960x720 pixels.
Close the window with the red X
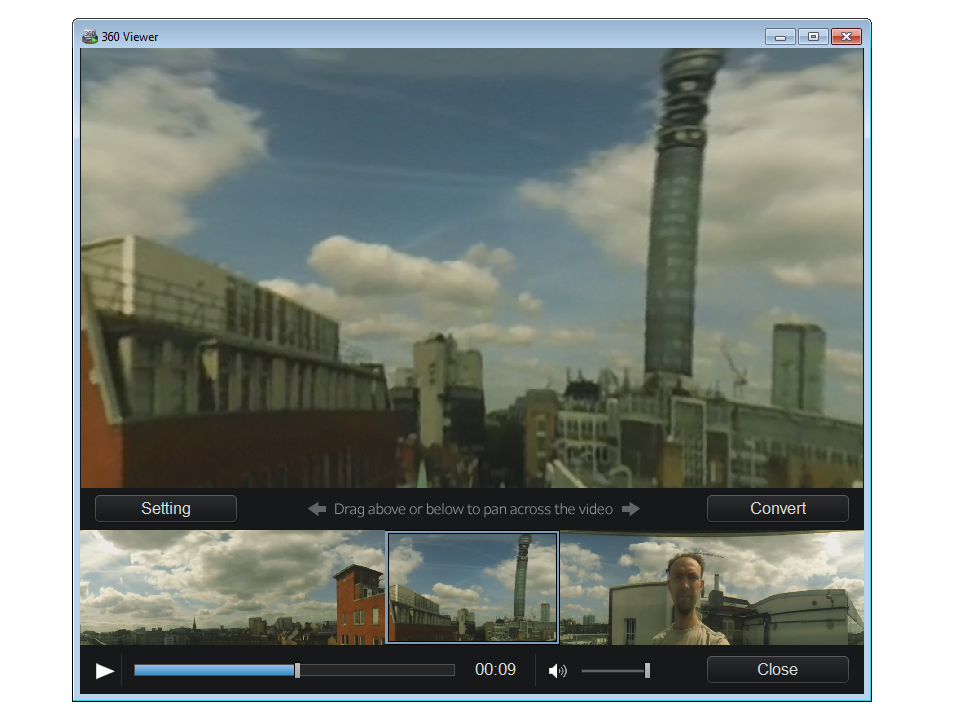(x=847, y=37)
